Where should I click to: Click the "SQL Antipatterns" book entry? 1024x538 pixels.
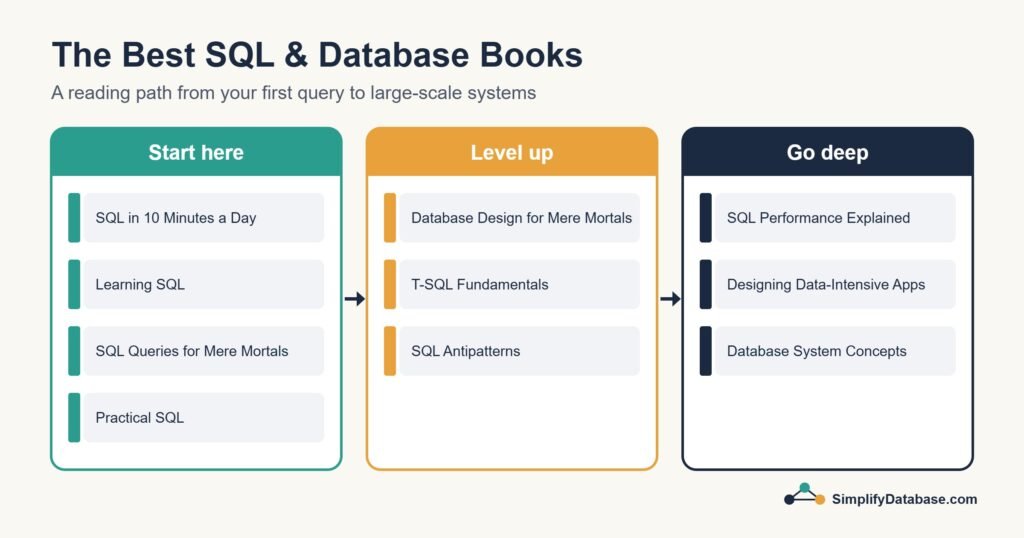click(x=512, y=351)
